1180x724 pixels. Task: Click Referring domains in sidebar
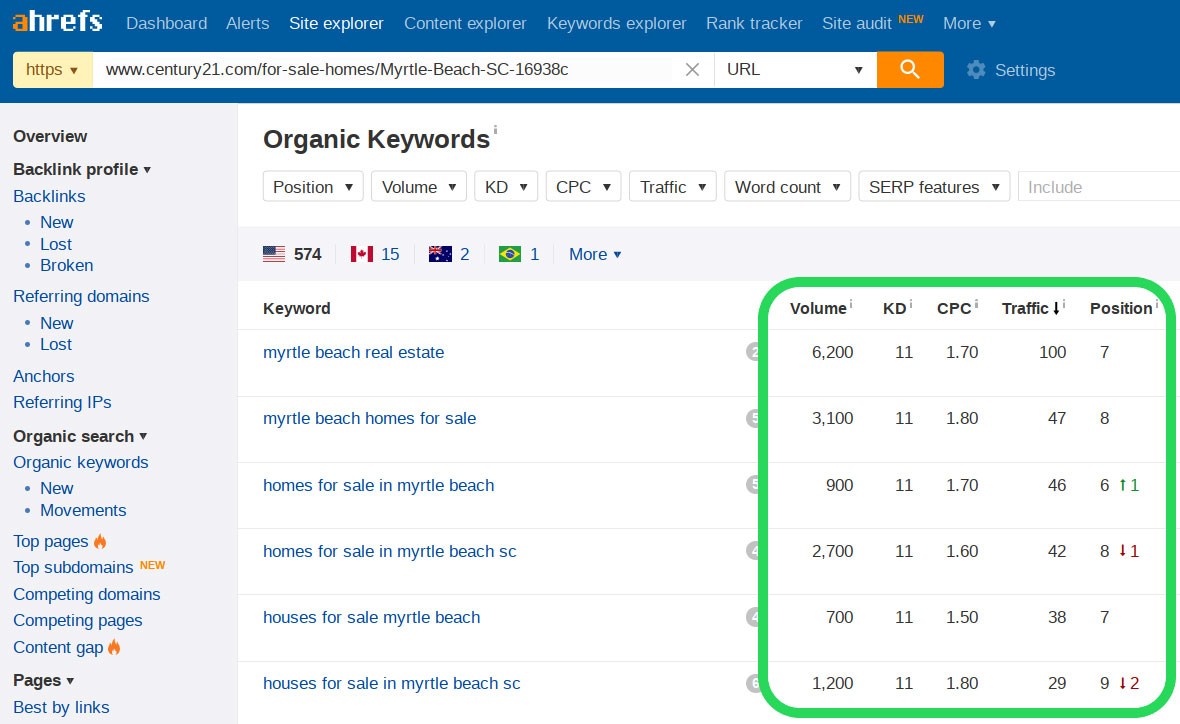[81, 296]
